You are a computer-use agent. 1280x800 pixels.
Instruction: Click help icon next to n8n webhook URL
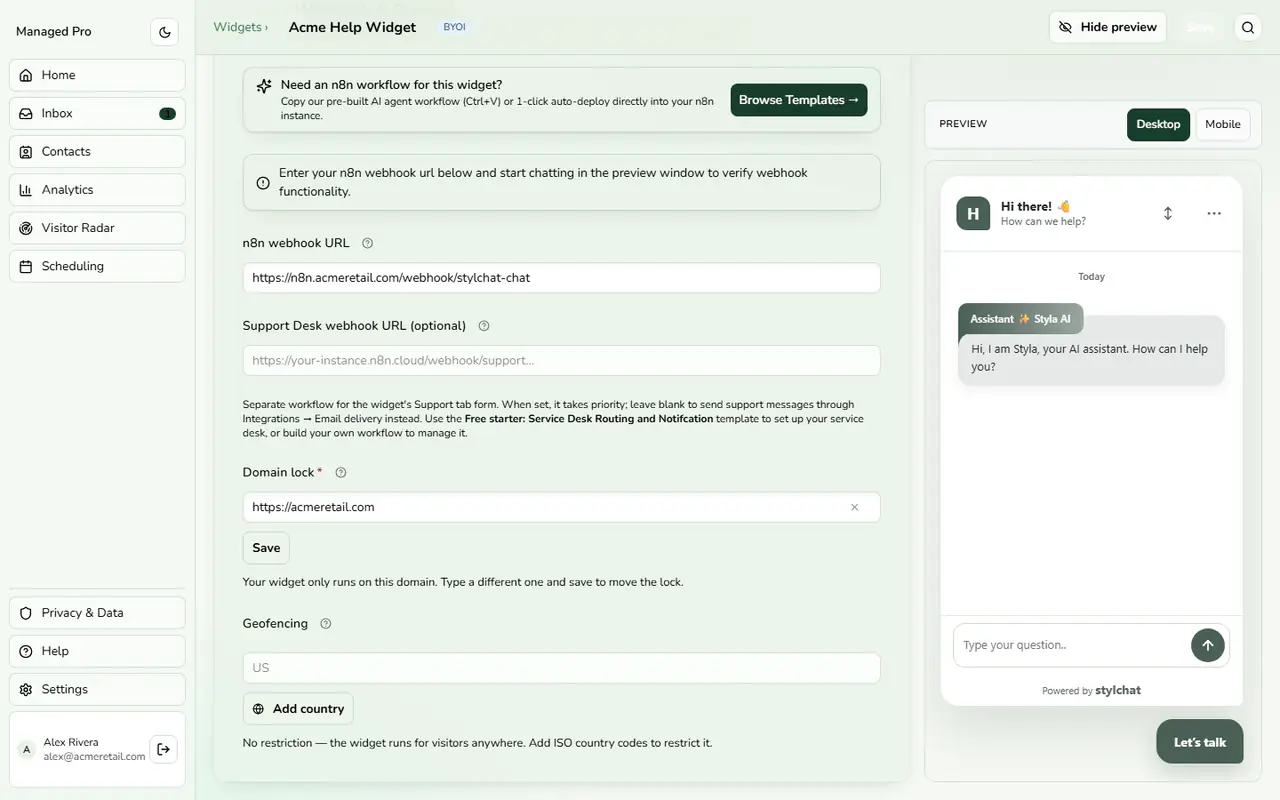[x=367, y=243]
